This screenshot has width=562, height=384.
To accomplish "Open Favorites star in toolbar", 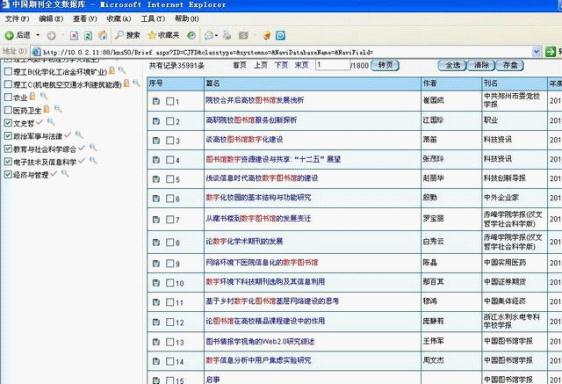I will pos(152,35).
